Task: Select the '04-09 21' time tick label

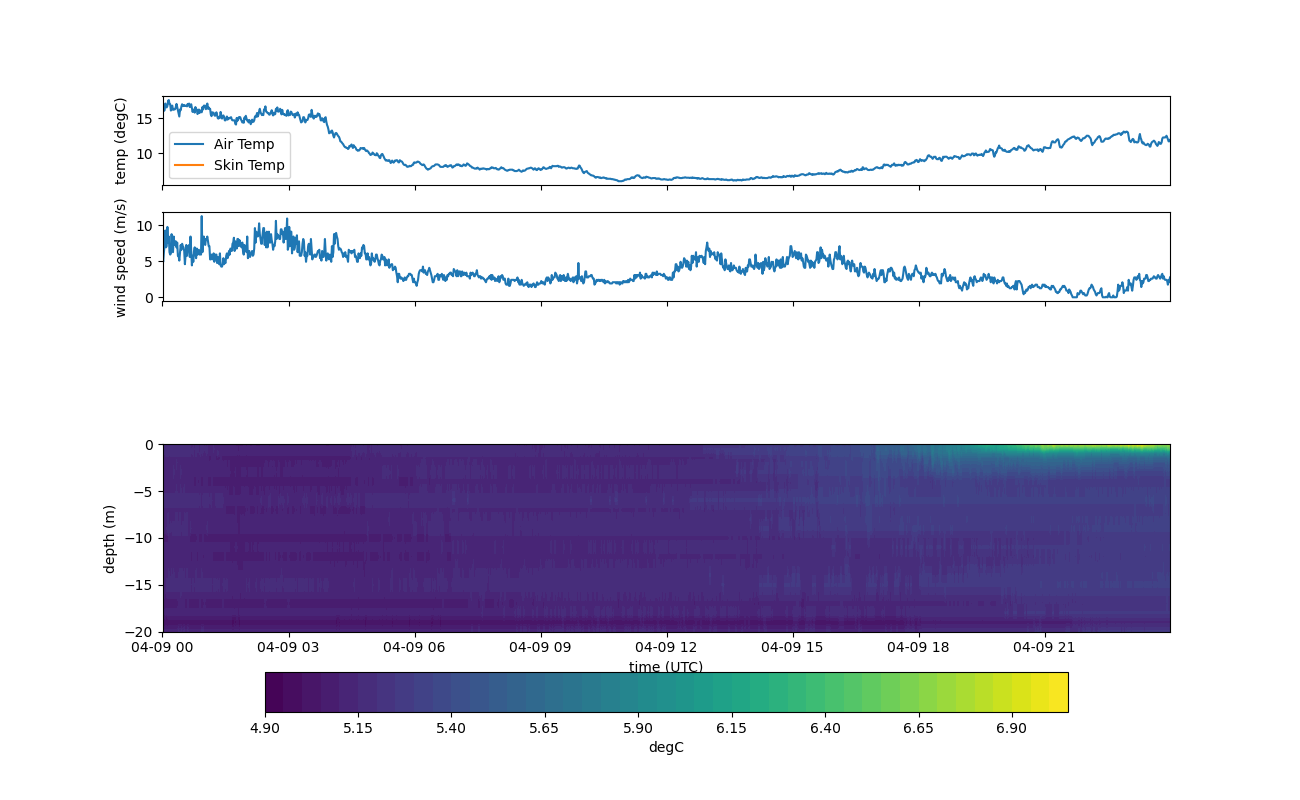Action: [1045, 647]
